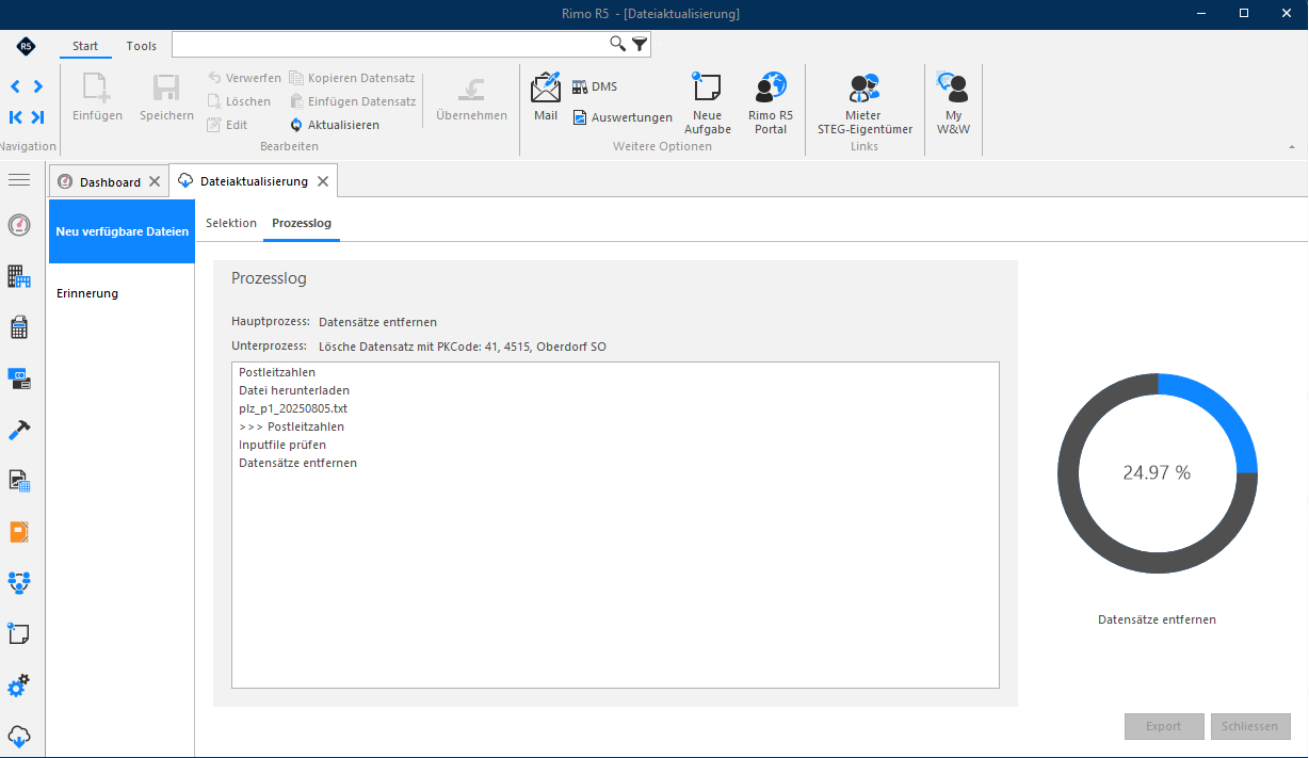The image size is (1309, 758).
Task: Collapse the ribbon with the arrow
Action: pyautogui.click(x=1291, y=147)
